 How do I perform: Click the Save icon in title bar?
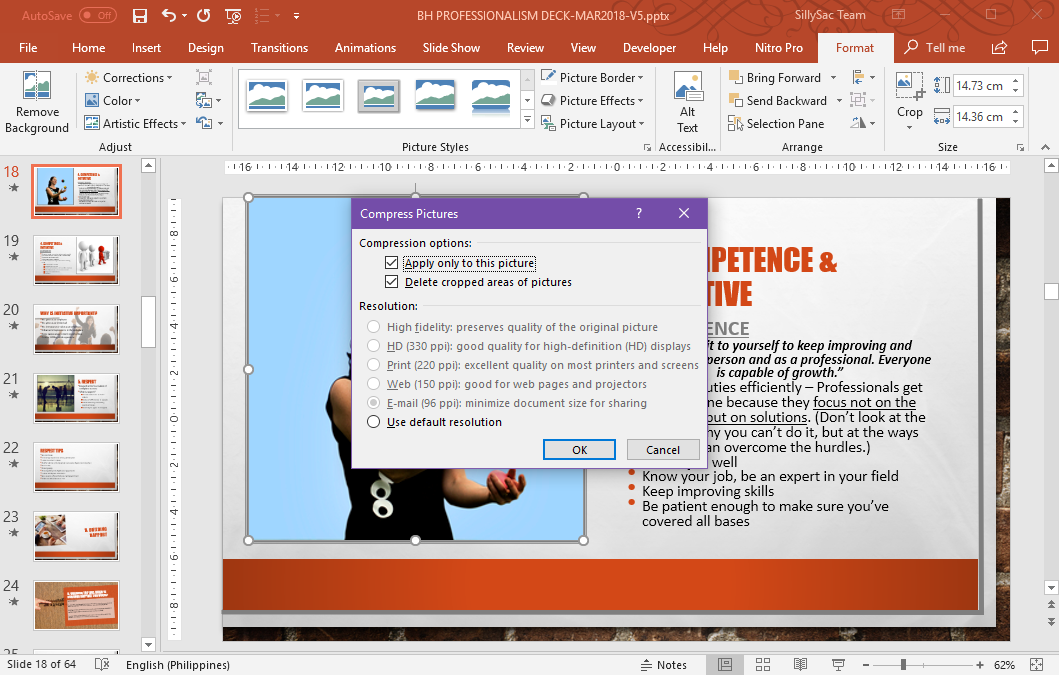pos(140,16)
